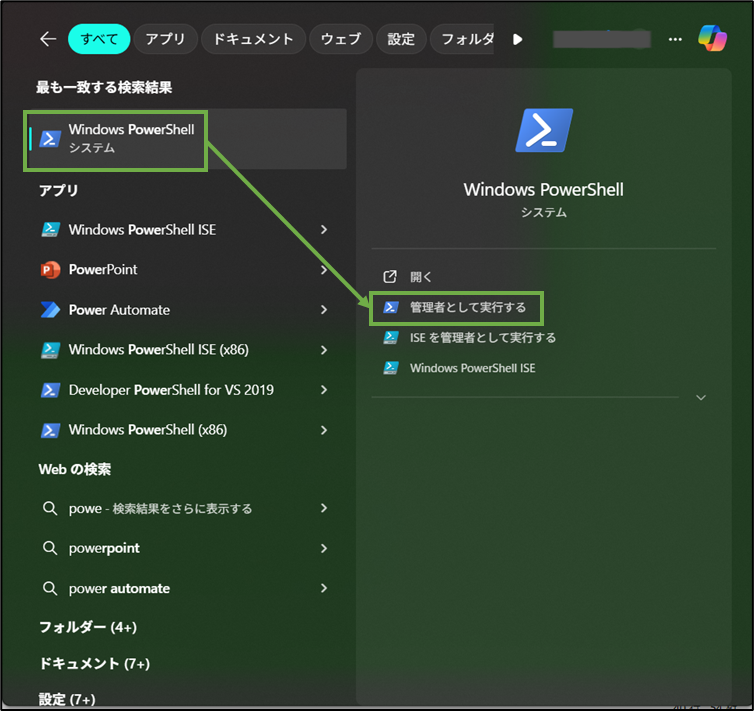This screenshot has width=754, height=711.
Task: Open the 設定 (7+) section
Action: 67,699
